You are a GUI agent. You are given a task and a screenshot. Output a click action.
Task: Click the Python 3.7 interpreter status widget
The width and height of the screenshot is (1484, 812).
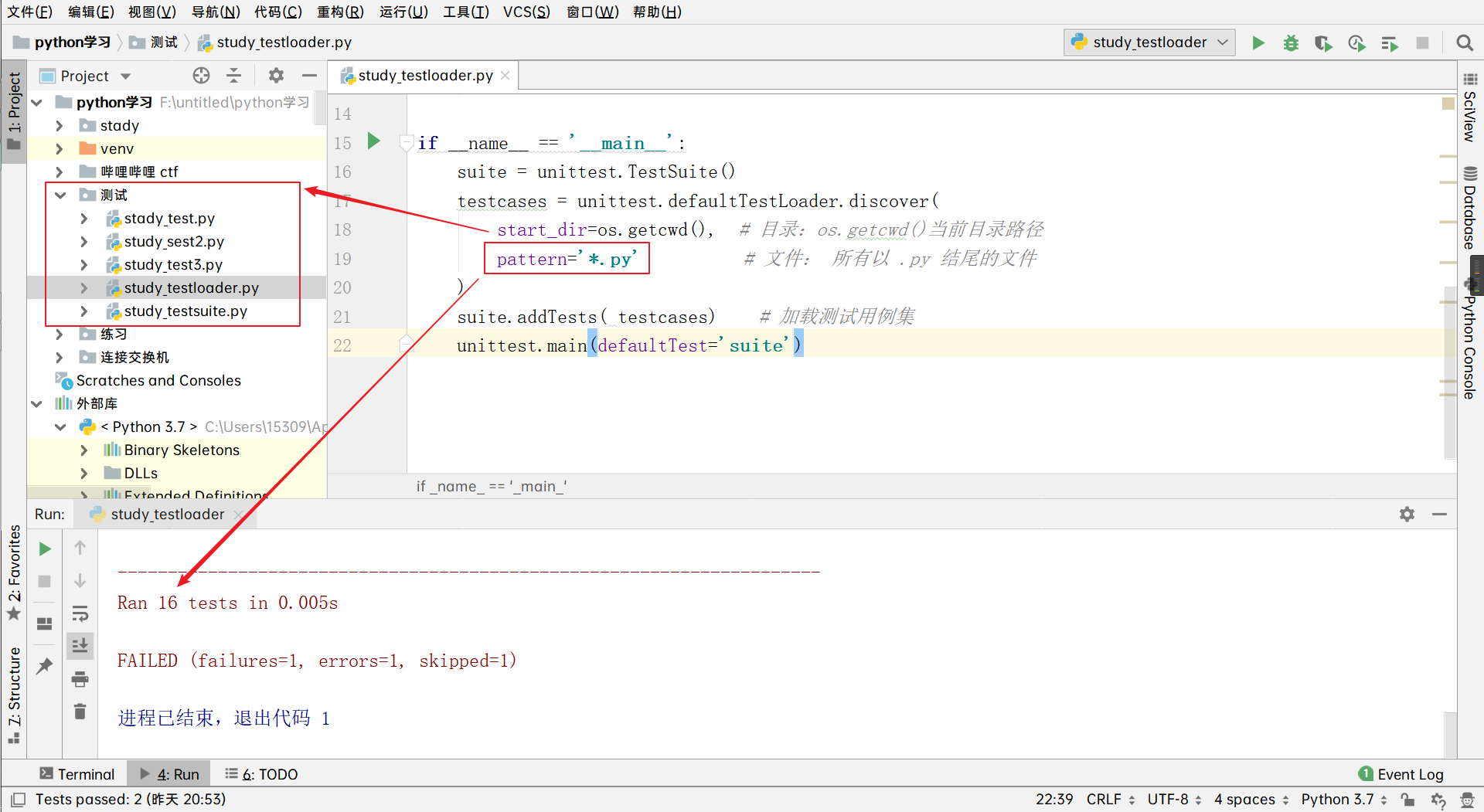tap(1343, 800)
